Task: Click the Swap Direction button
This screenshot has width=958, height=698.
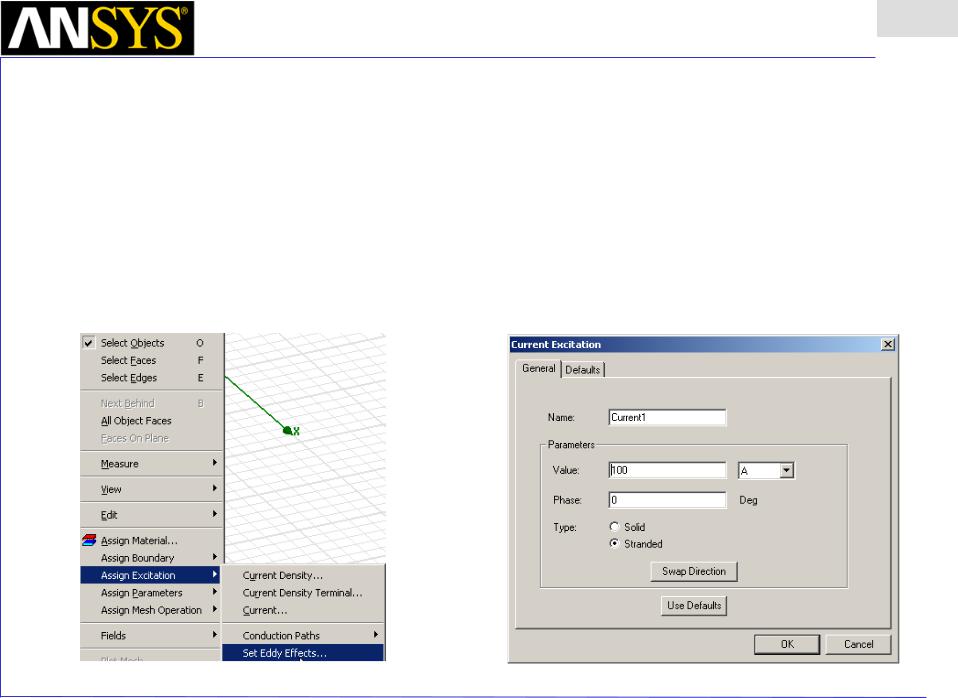Action: 694,571
